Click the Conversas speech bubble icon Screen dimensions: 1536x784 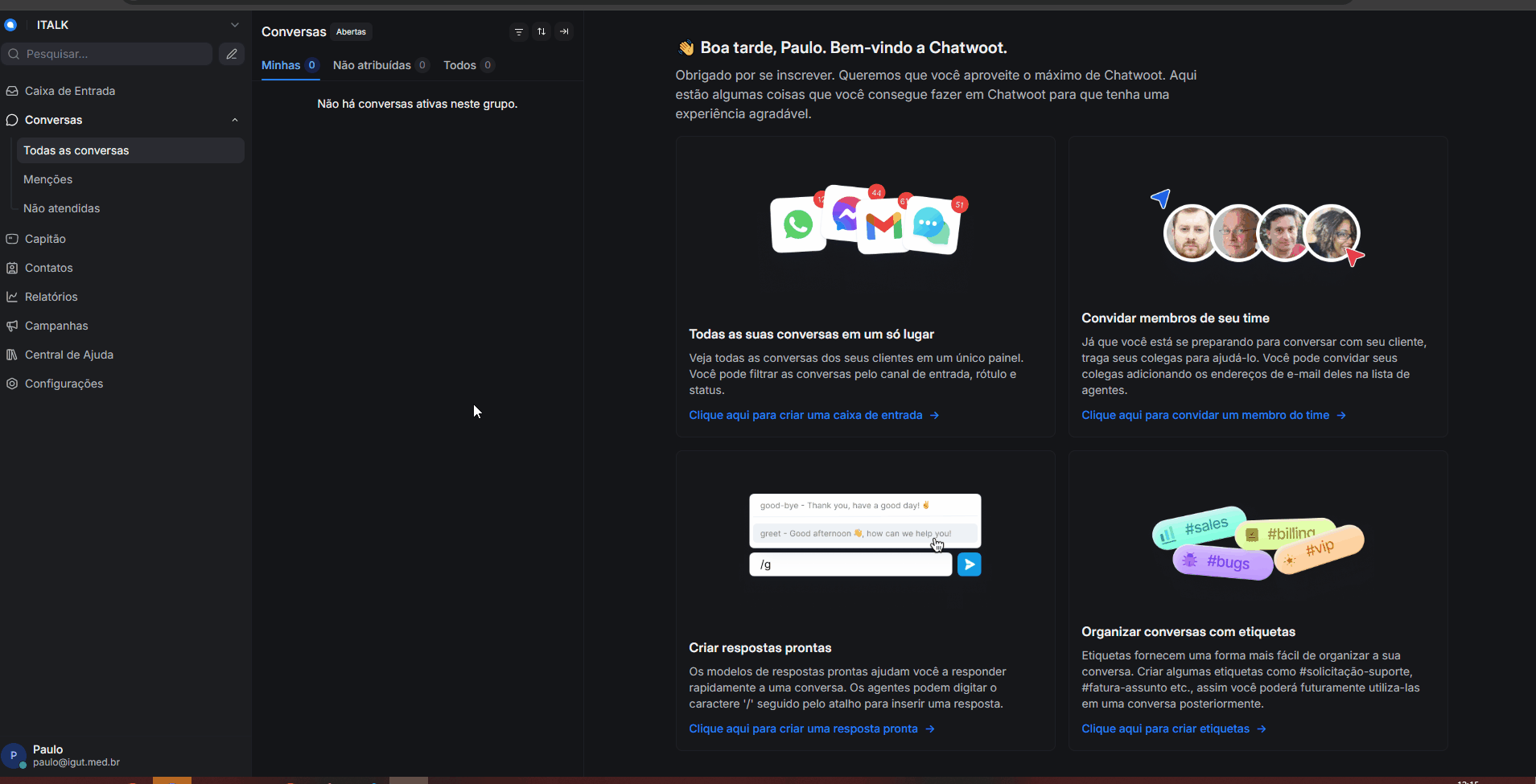12,120
